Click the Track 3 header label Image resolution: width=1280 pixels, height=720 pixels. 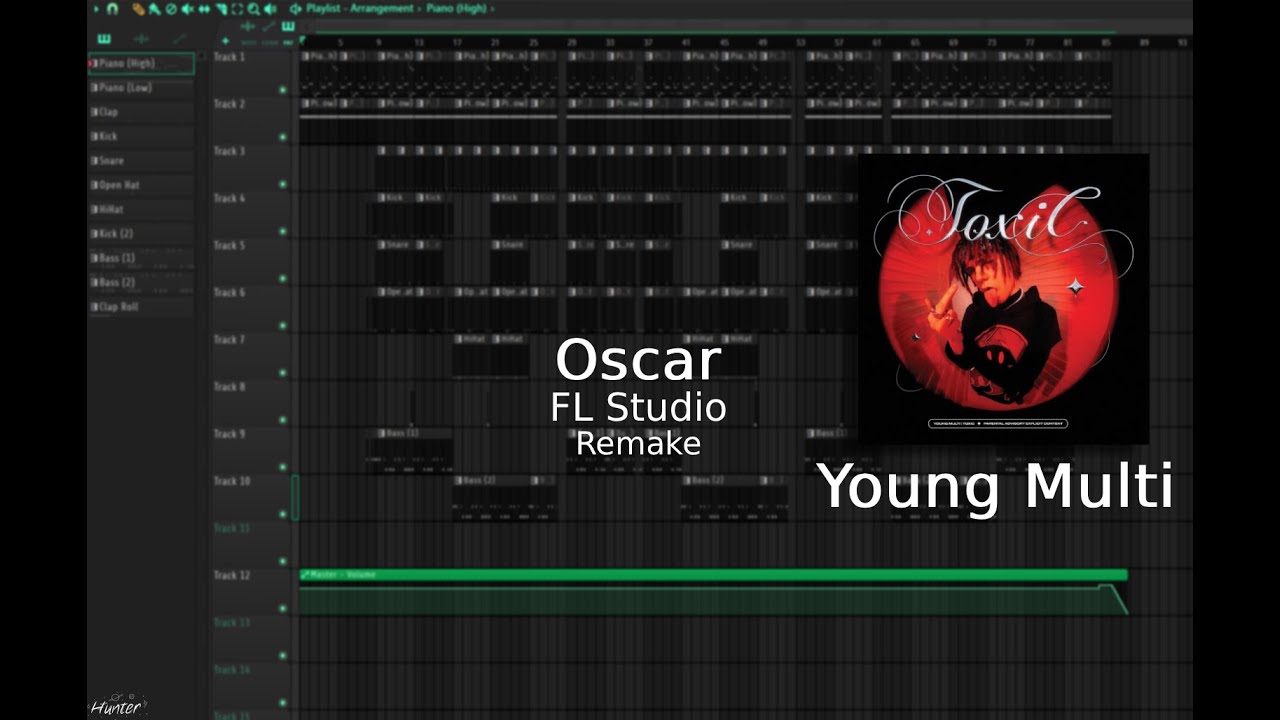click(229, 151)
